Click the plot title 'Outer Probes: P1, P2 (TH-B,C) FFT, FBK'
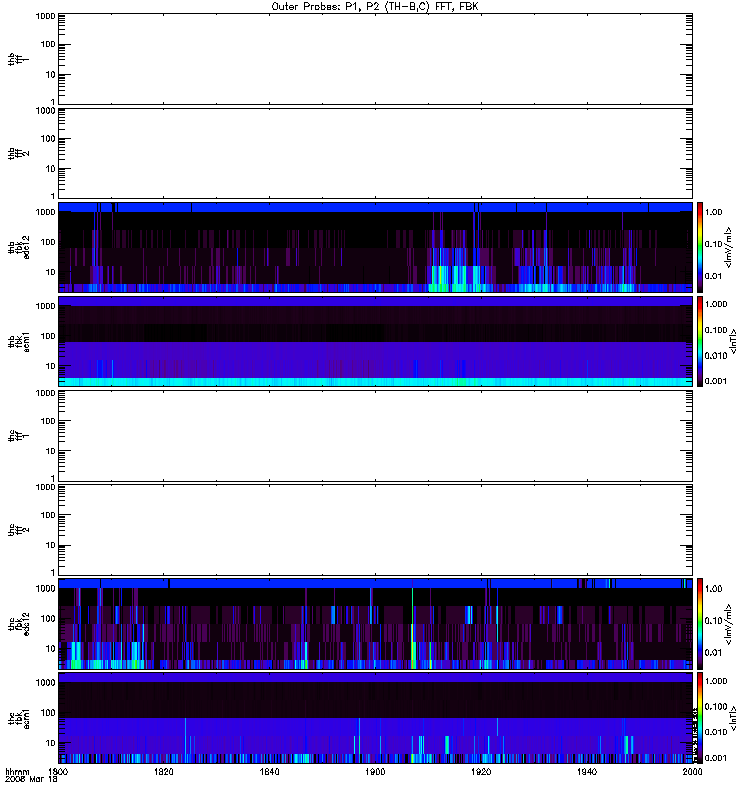 click(x=375, y=7)
